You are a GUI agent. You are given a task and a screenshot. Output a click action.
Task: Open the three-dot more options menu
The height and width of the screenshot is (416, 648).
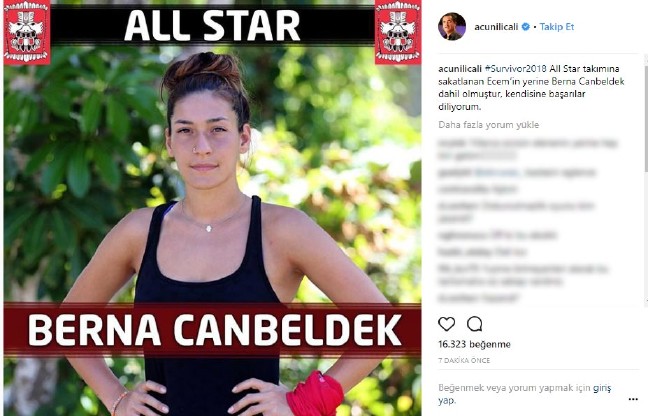633,399
